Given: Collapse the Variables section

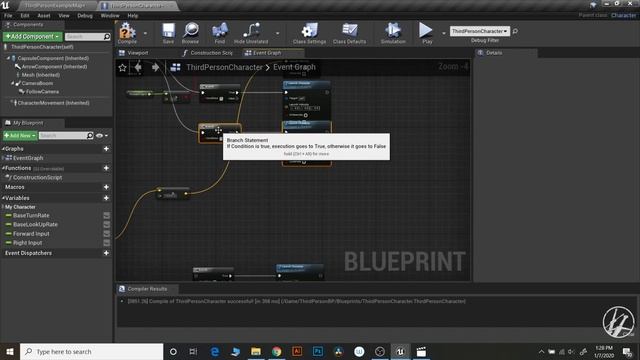Looking at the screenshot, I should click(x=3, y=198).
